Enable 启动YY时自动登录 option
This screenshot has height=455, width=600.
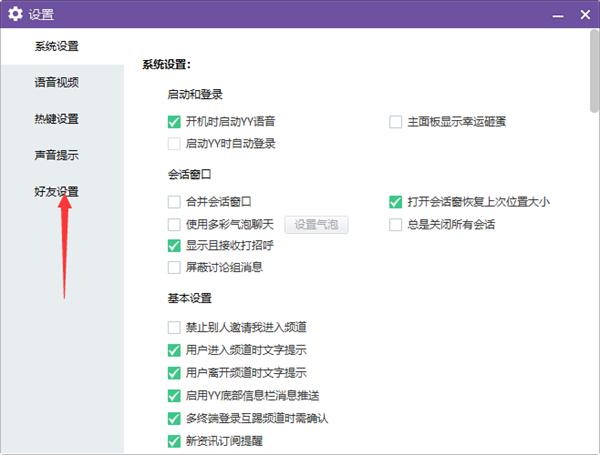(175, 144)
